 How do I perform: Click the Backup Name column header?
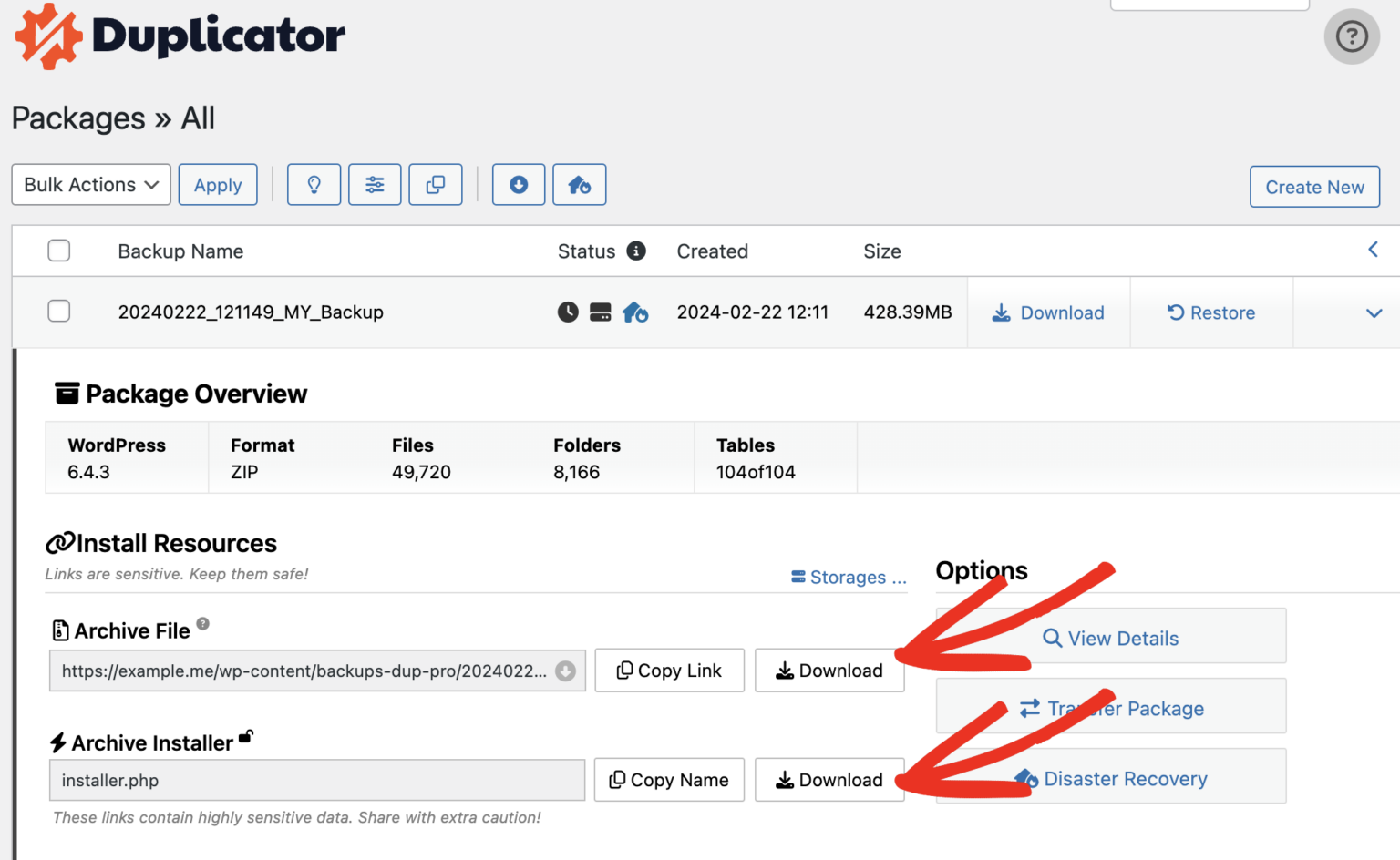[180, 251]
